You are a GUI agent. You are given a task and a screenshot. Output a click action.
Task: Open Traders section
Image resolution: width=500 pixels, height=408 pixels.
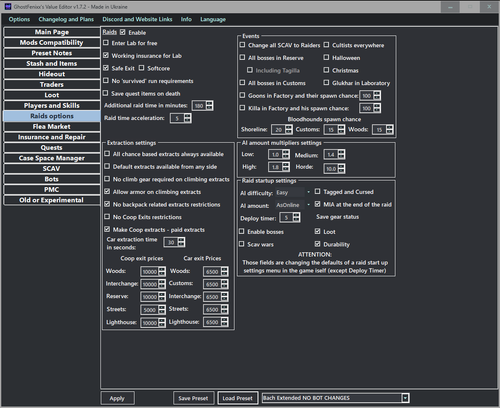pyautogui.click(x=52, y=84)
